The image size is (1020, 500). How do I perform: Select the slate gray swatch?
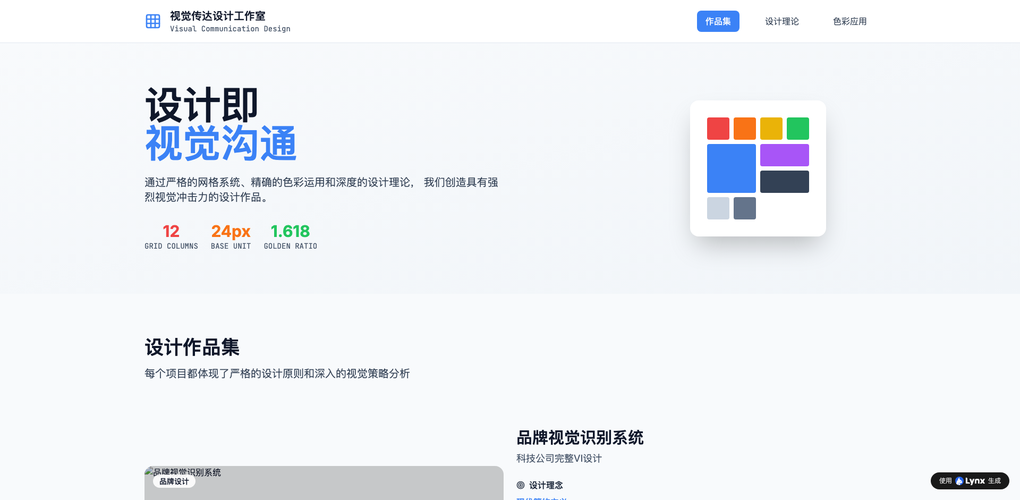coord(745,208)
